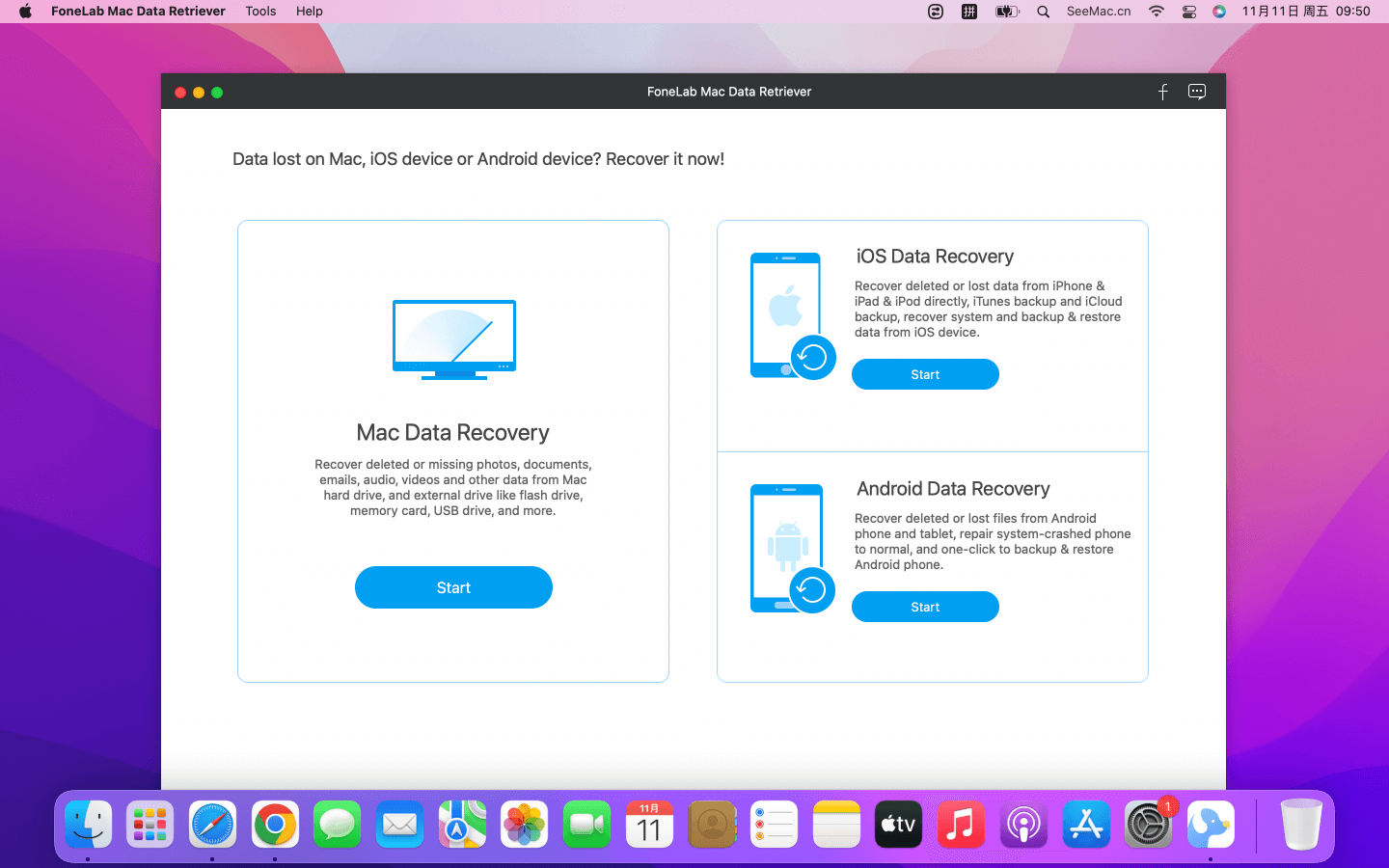Click the Android Data Recovery phone icon
The height and width of the screenshot is (868, 1389).
[x=789, y=548]
